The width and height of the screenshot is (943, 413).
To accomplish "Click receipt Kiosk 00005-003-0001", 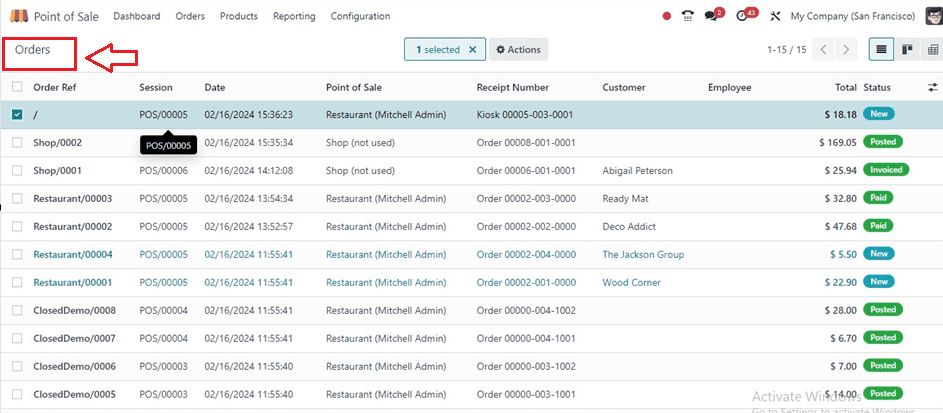I will pyautogui.click(x=525, y=114).
